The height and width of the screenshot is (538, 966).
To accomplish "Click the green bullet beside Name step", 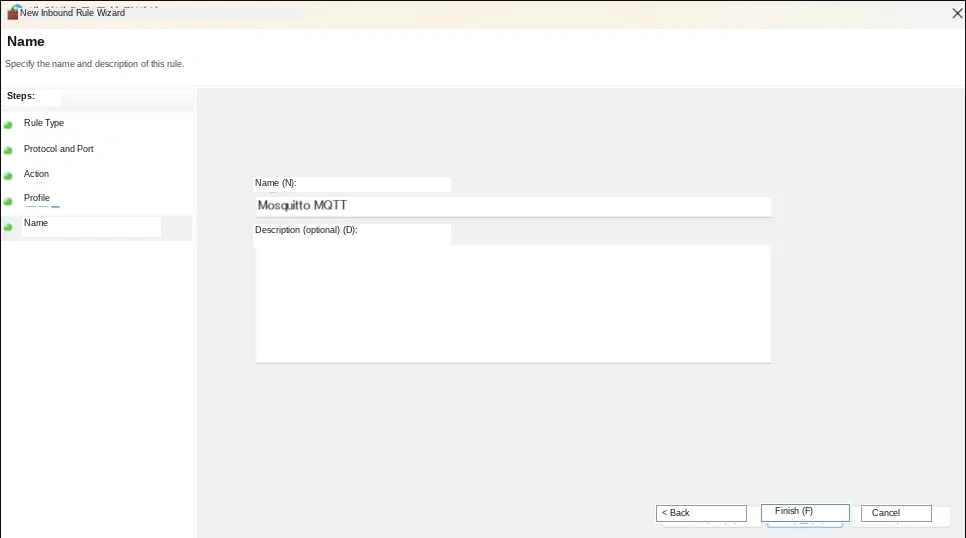I will [x=8, y=227].
